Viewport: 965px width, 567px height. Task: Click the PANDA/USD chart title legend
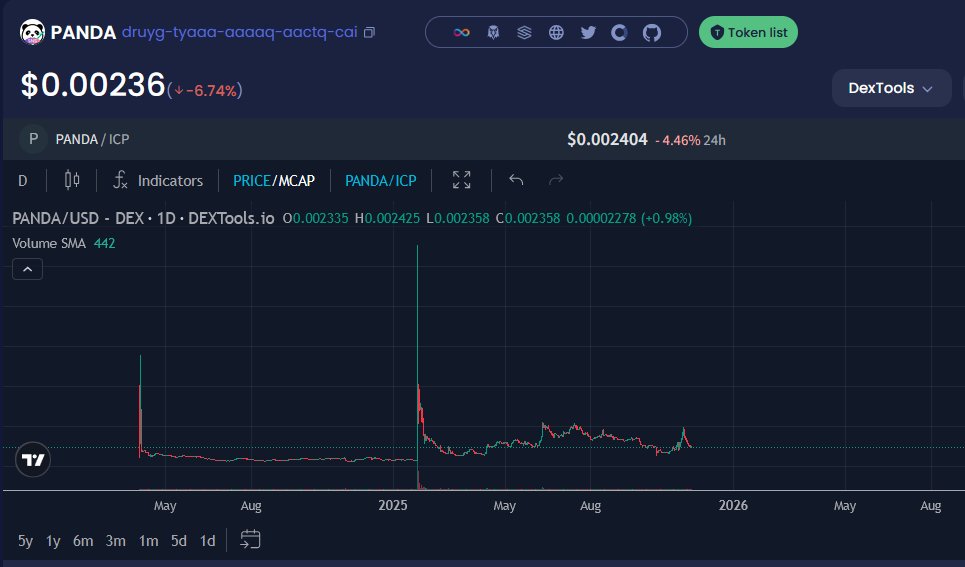[x=143, y=218]
